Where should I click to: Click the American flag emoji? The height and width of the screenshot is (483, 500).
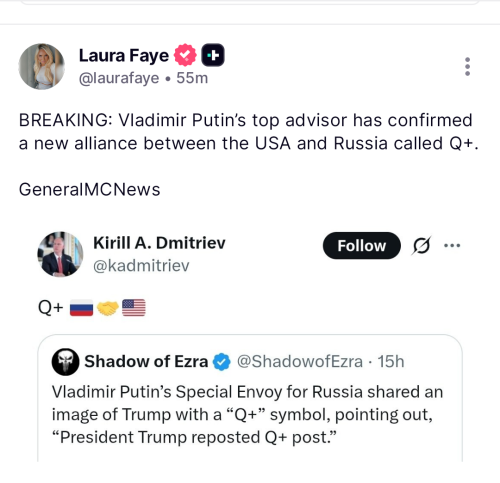pyautogui.click(x=134, y=307)
